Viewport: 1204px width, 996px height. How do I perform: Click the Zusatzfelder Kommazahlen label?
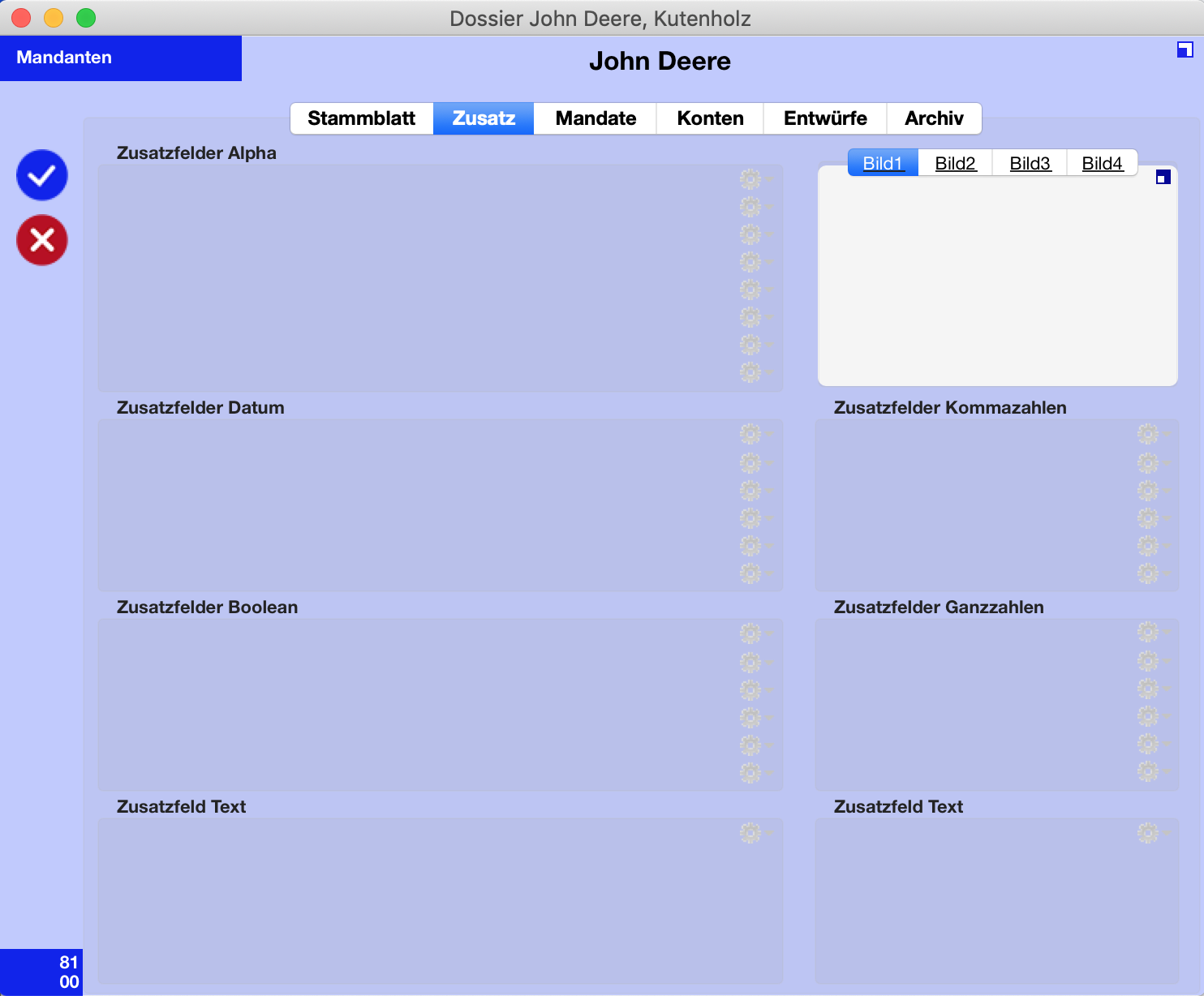(x=950, y=408)
